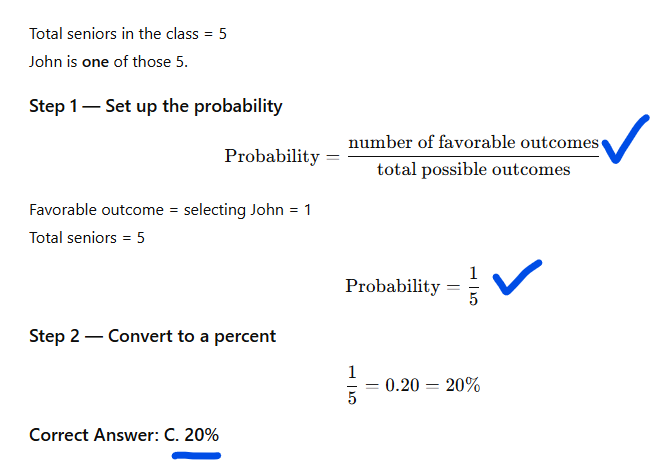This screenshot has width=651, height=462.
Task: Click the "Correct Answer:" label
Action: pyautogui.click(x=94, y=435)
